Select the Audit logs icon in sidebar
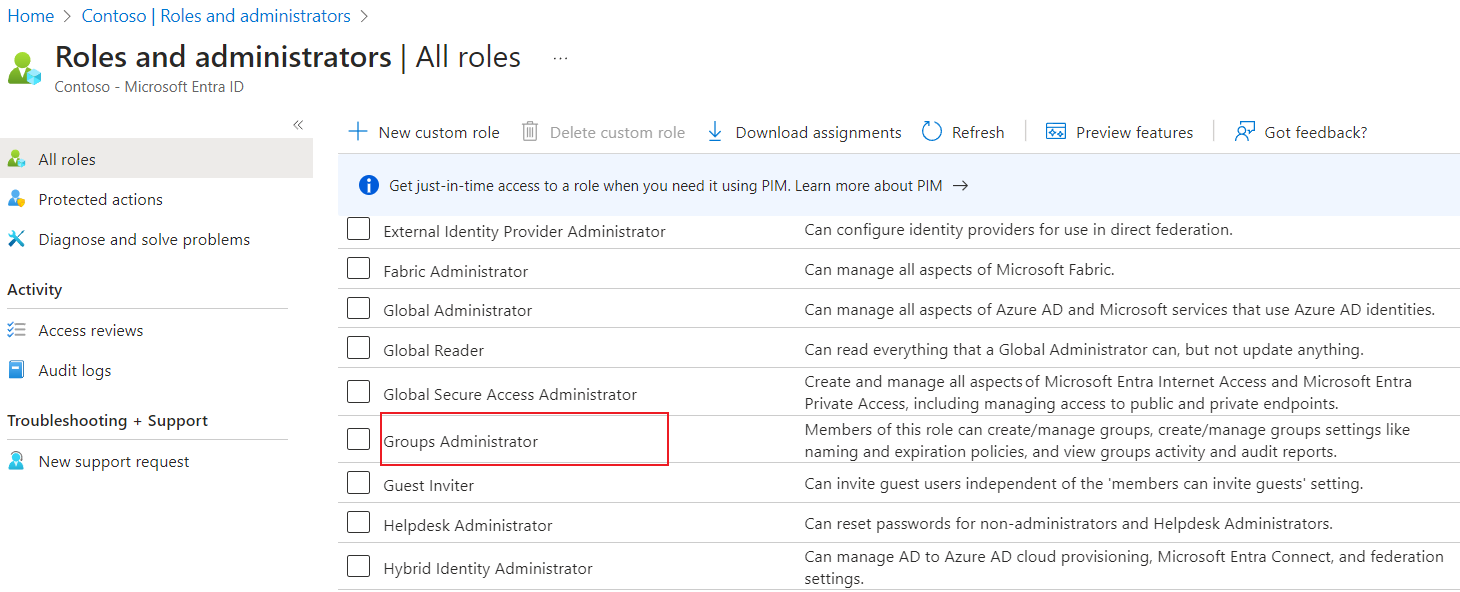Image resolution: width=1460 pixels, height=592 pixels. tap(16, 369)
